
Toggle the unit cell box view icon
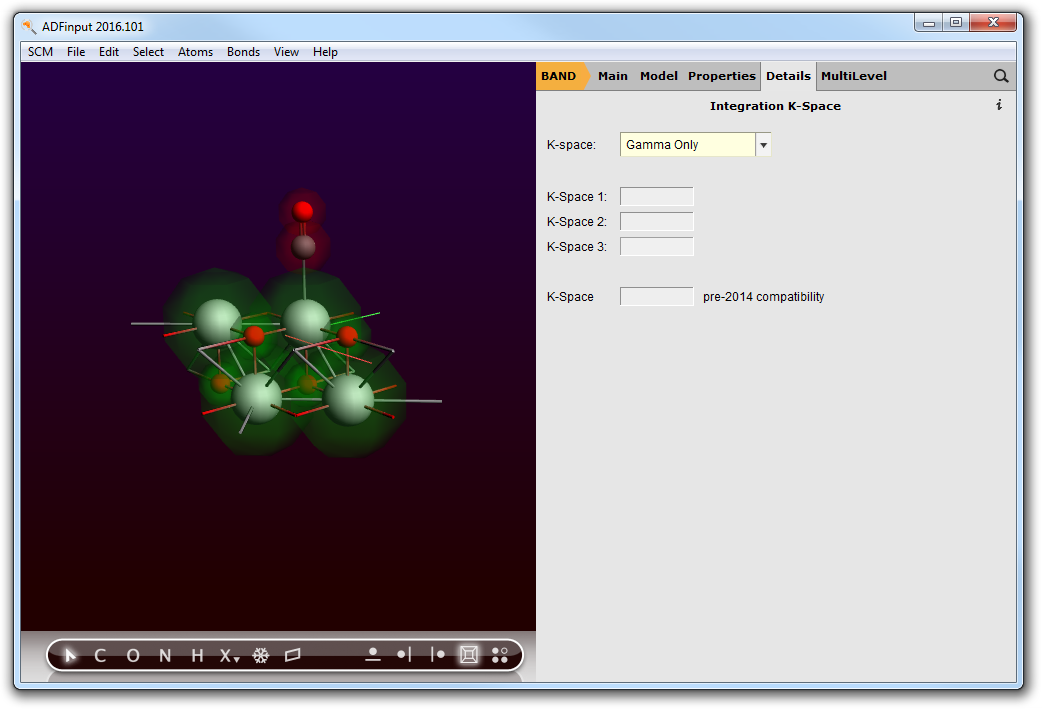(x=469, y=655)
